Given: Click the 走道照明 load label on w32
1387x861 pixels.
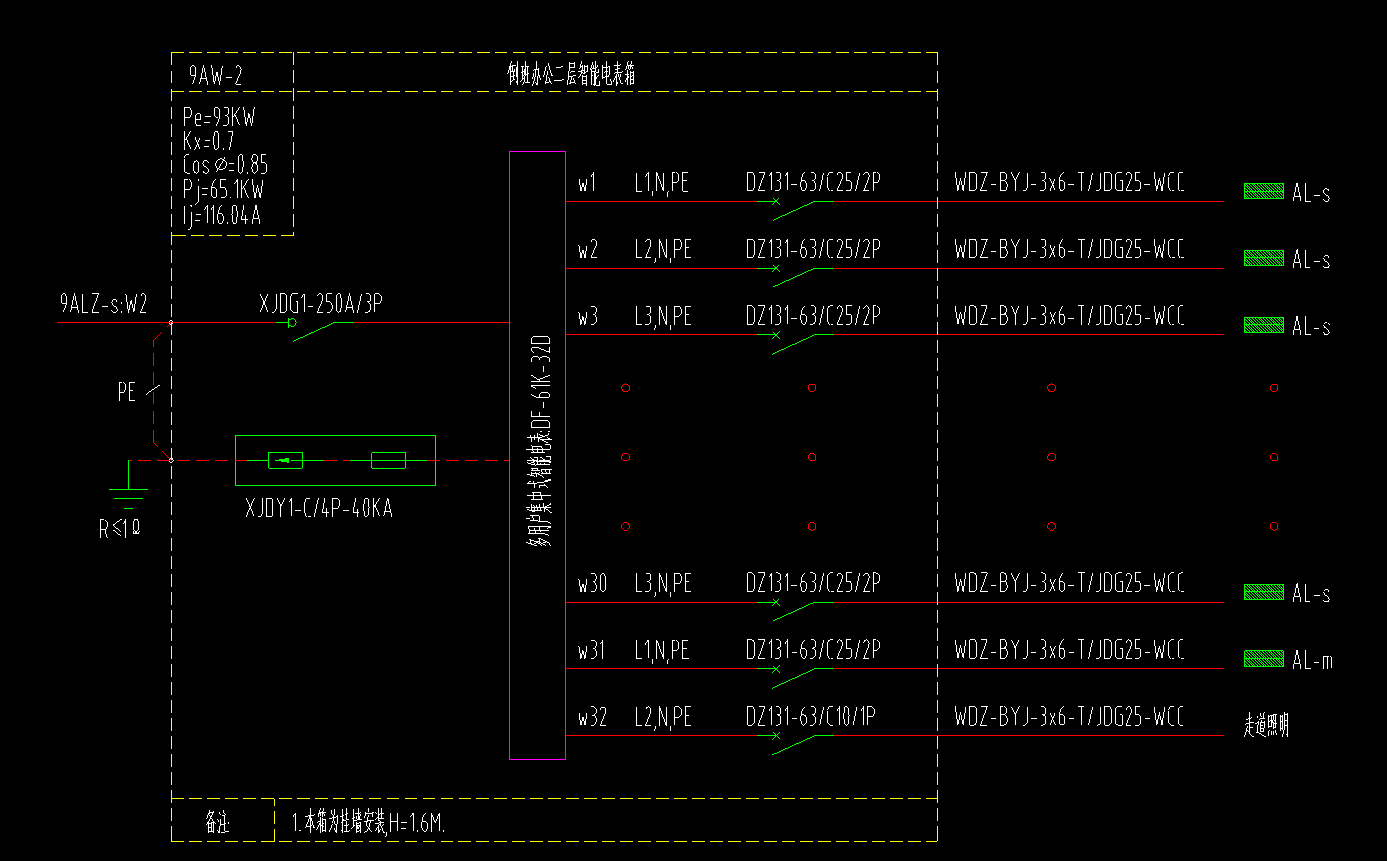Looking at the screenshot, I should [1266, 727].
